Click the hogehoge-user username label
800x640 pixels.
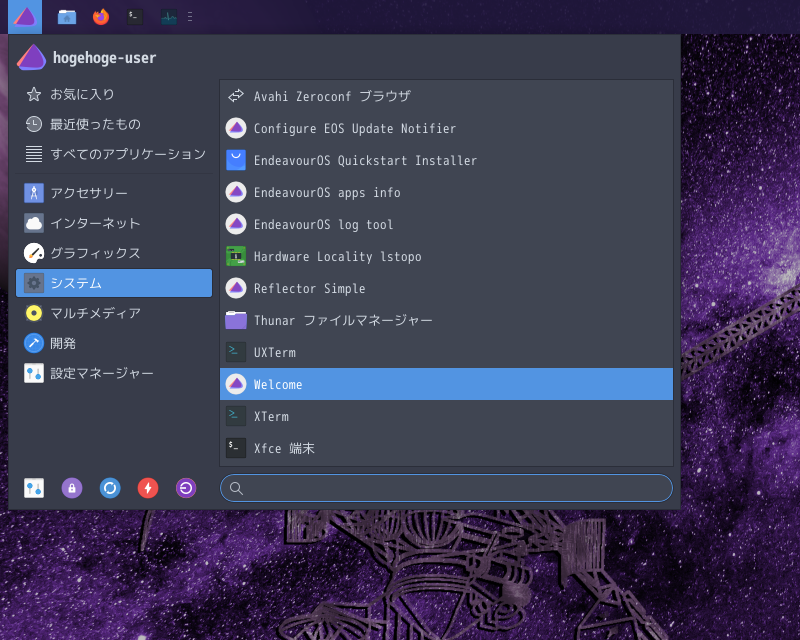105,58
